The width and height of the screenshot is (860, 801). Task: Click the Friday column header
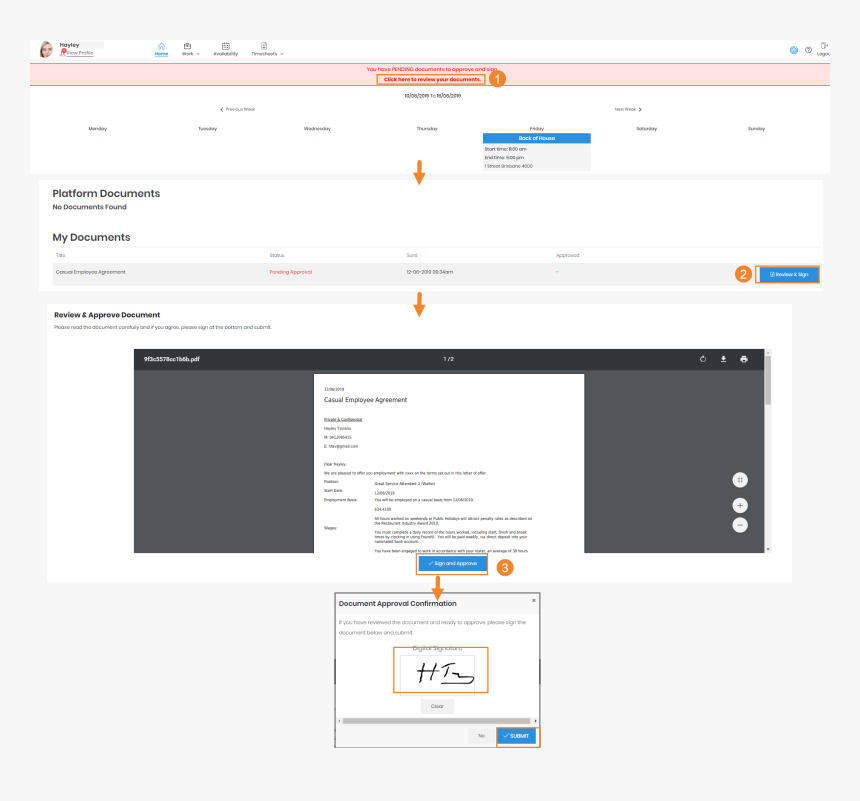[537, 129]
